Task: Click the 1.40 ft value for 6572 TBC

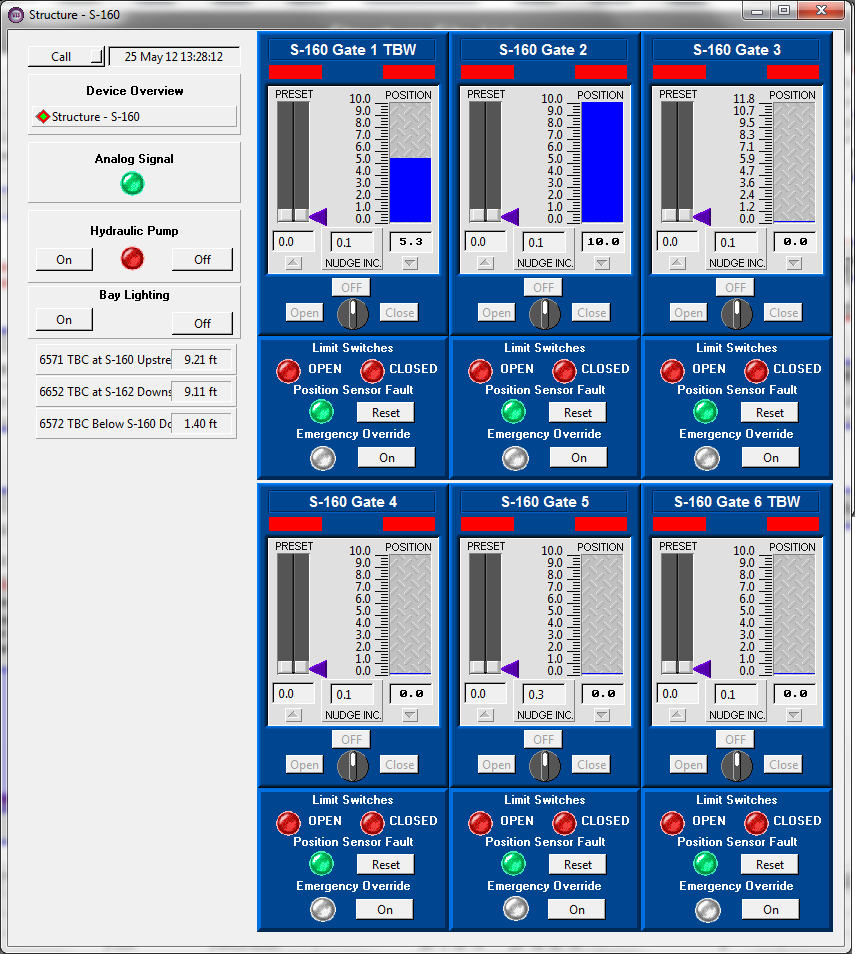Action: tap(201, 423)
